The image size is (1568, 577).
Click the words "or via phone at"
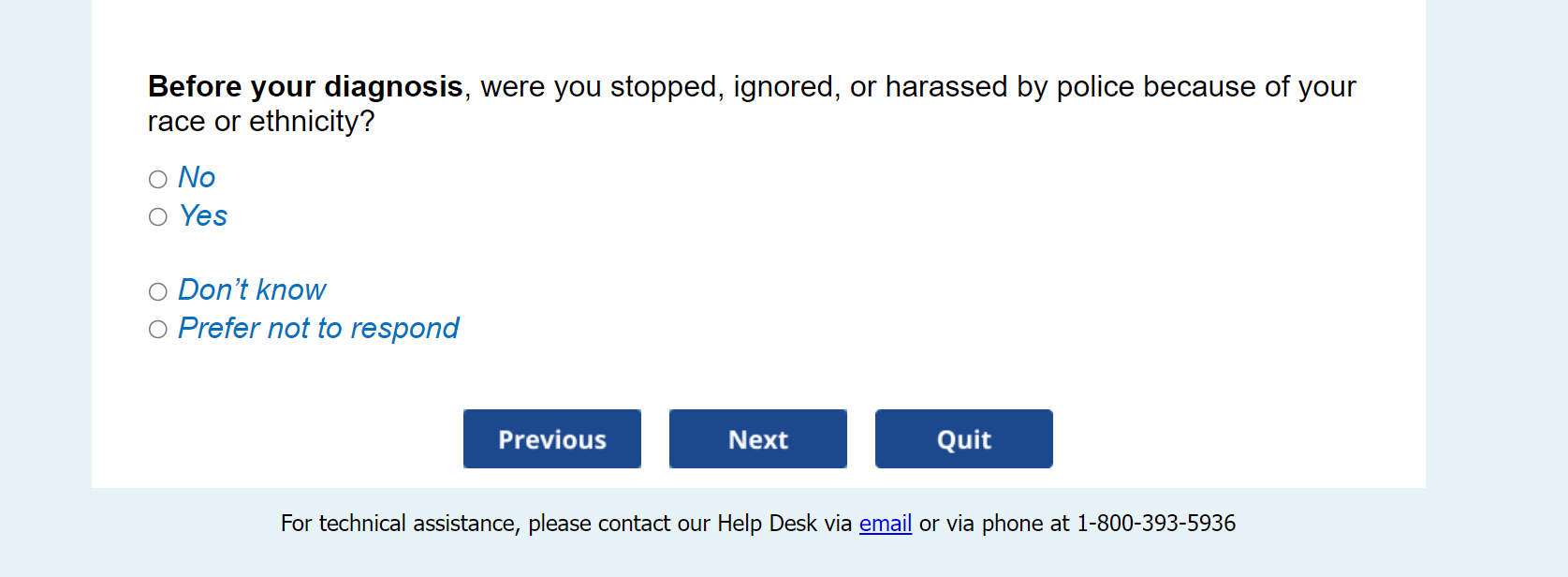click(994, 524)
